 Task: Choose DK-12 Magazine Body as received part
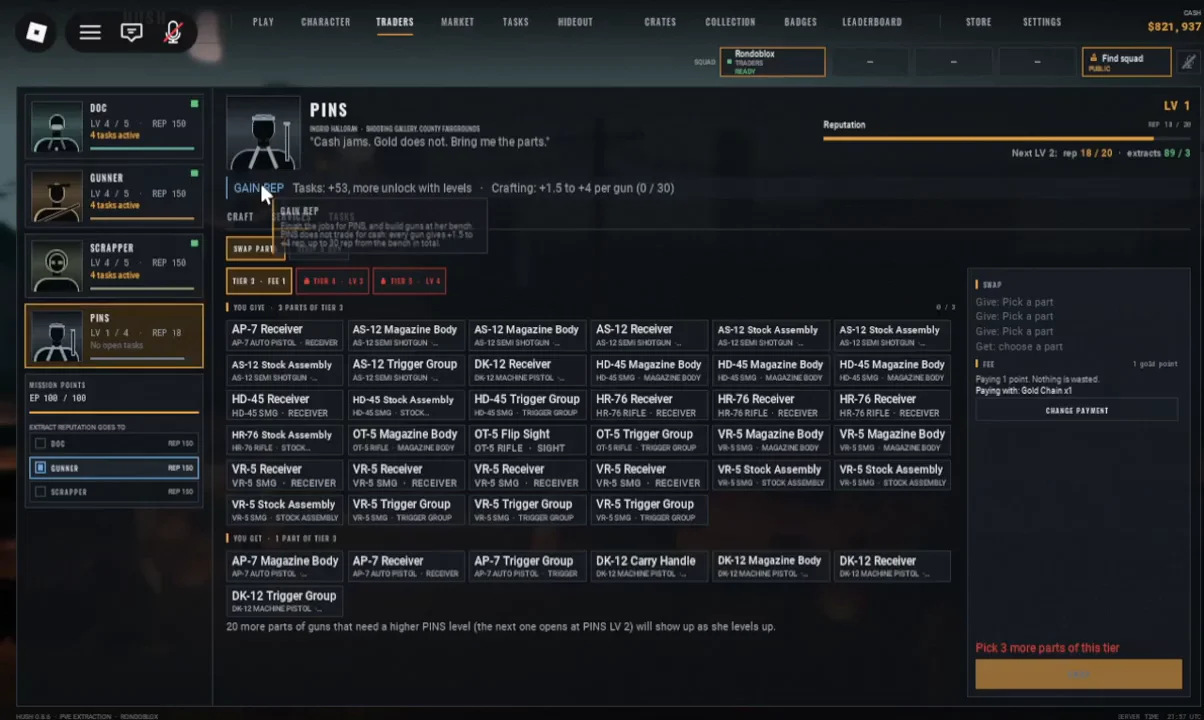tap(771, 566)
